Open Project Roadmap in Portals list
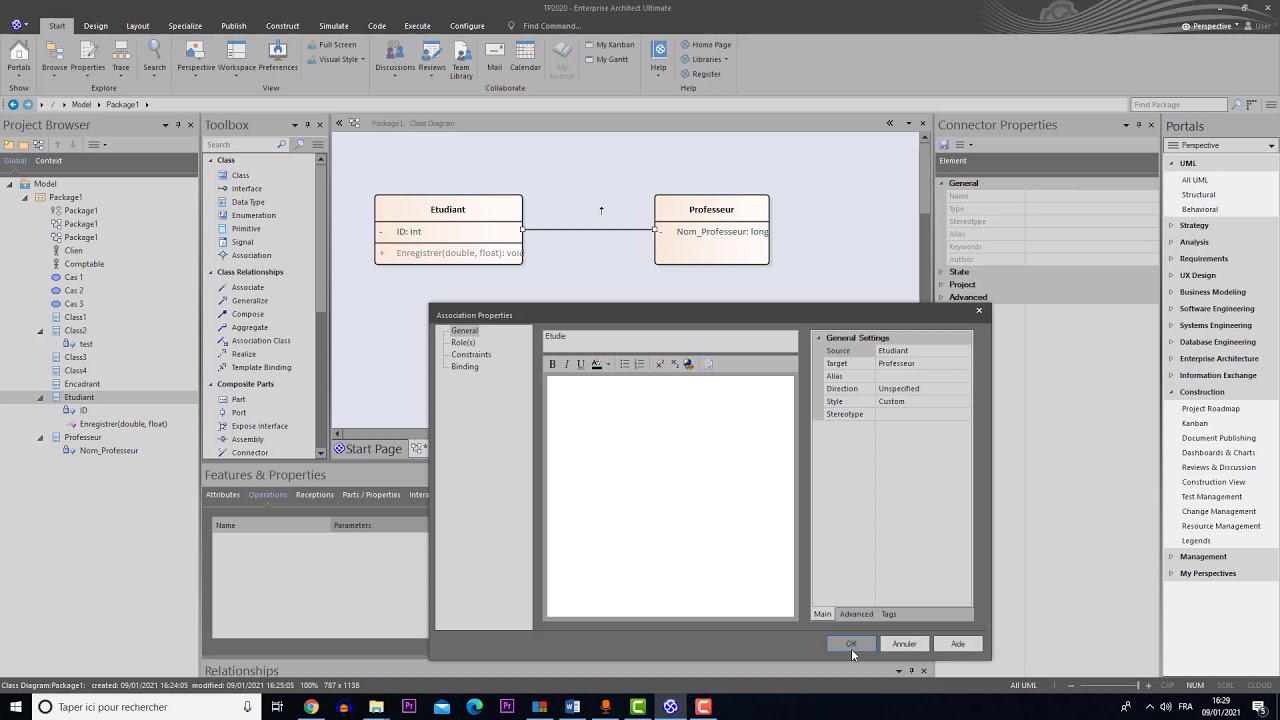Viewport: 1280px width, 720px height. pos(1210,409)
